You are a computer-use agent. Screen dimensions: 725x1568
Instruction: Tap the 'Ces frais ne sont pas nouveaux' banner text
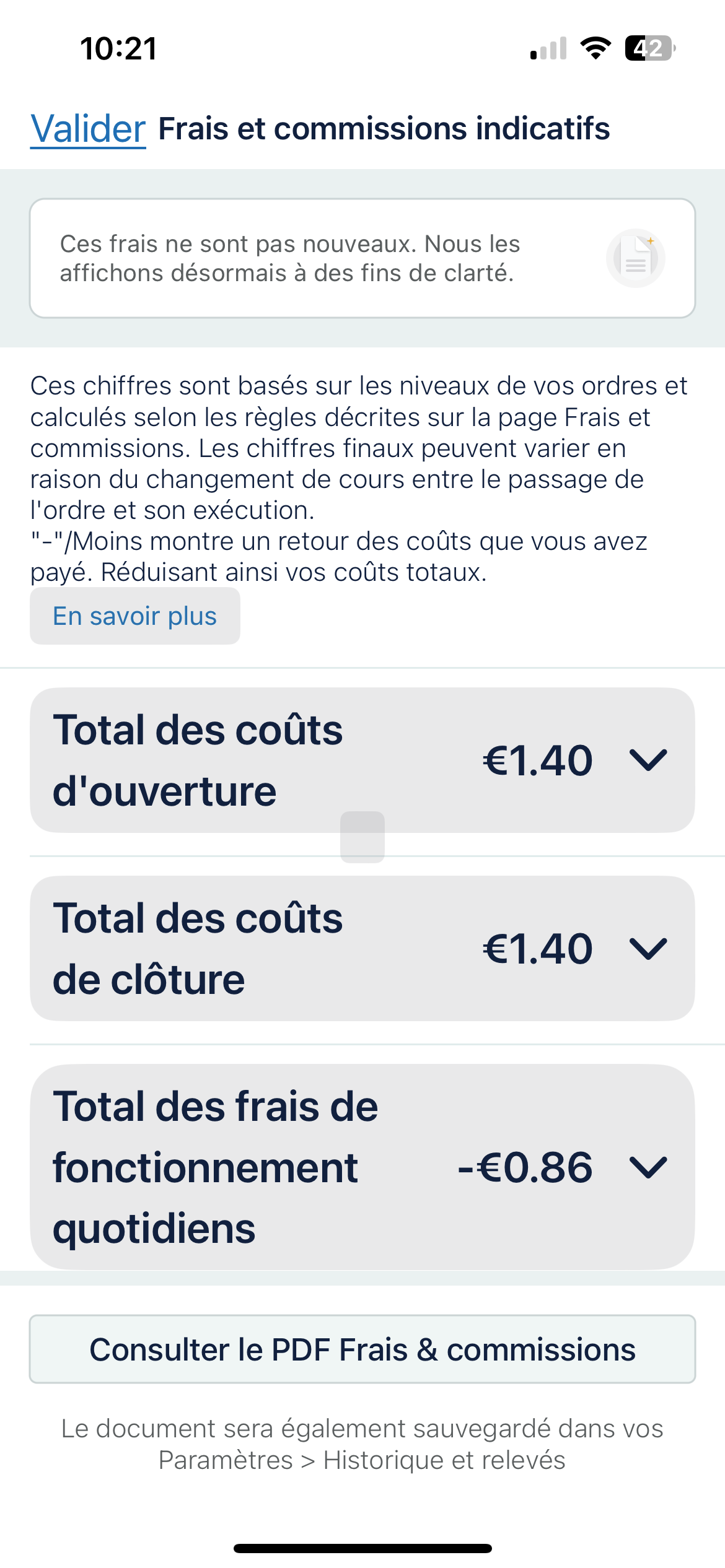pos(290,258)
